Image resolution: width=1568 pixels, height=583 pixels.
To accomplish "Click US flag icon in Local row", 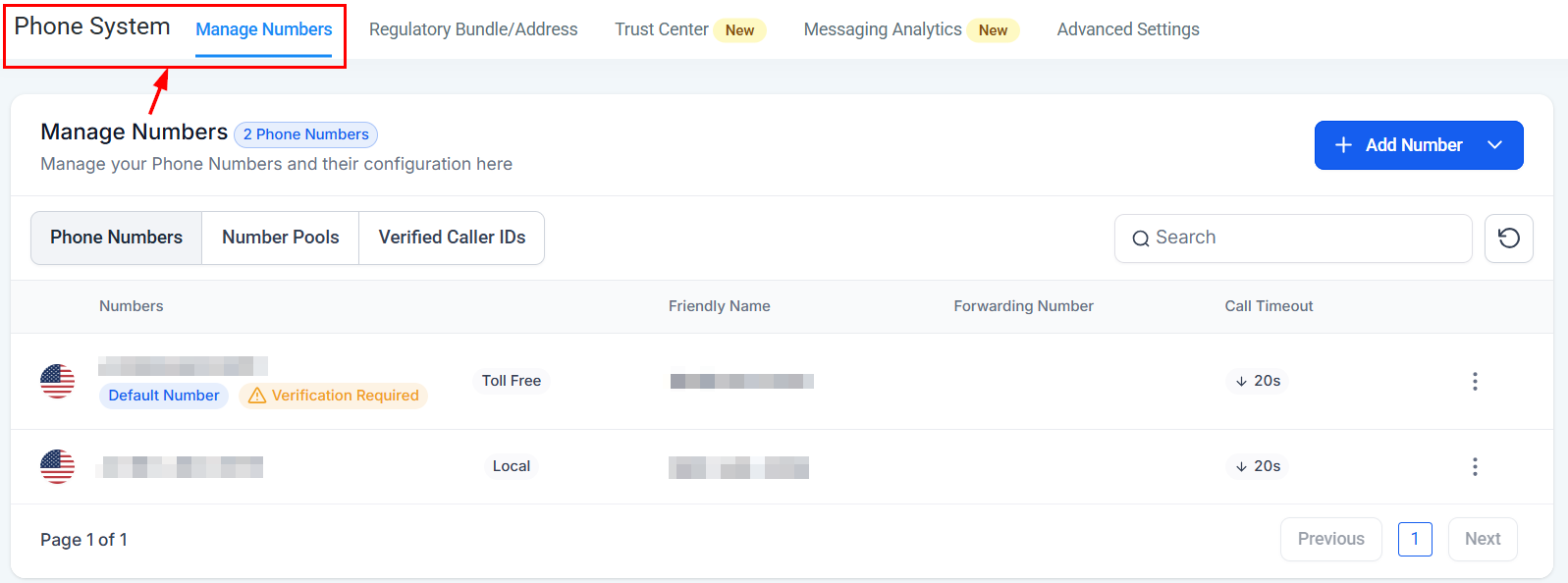I will (57, 466).
